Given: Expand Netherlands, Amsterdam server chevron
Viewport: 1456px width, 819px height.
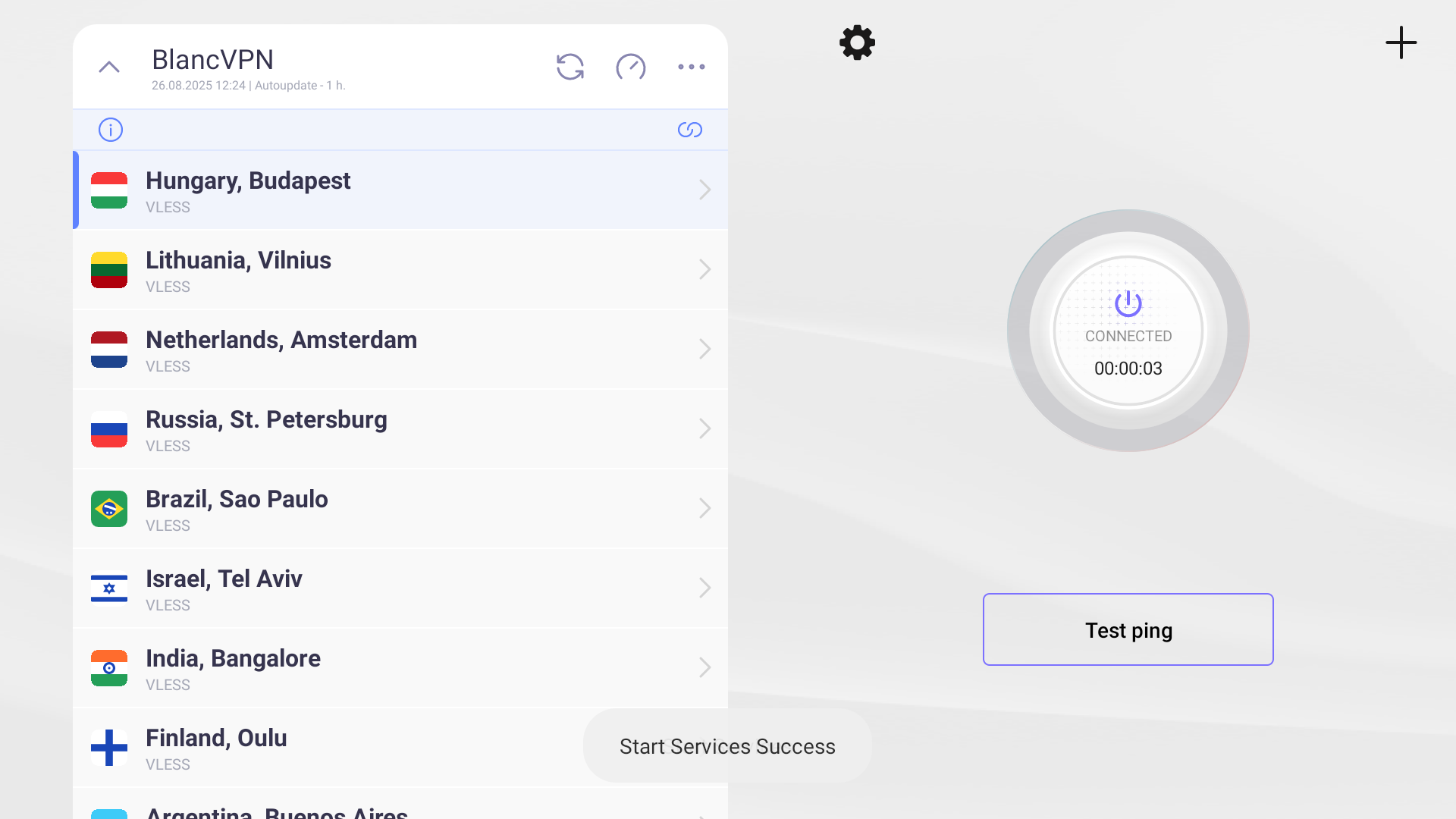Looking at the screenshot, I should click(x=704, y=349).
